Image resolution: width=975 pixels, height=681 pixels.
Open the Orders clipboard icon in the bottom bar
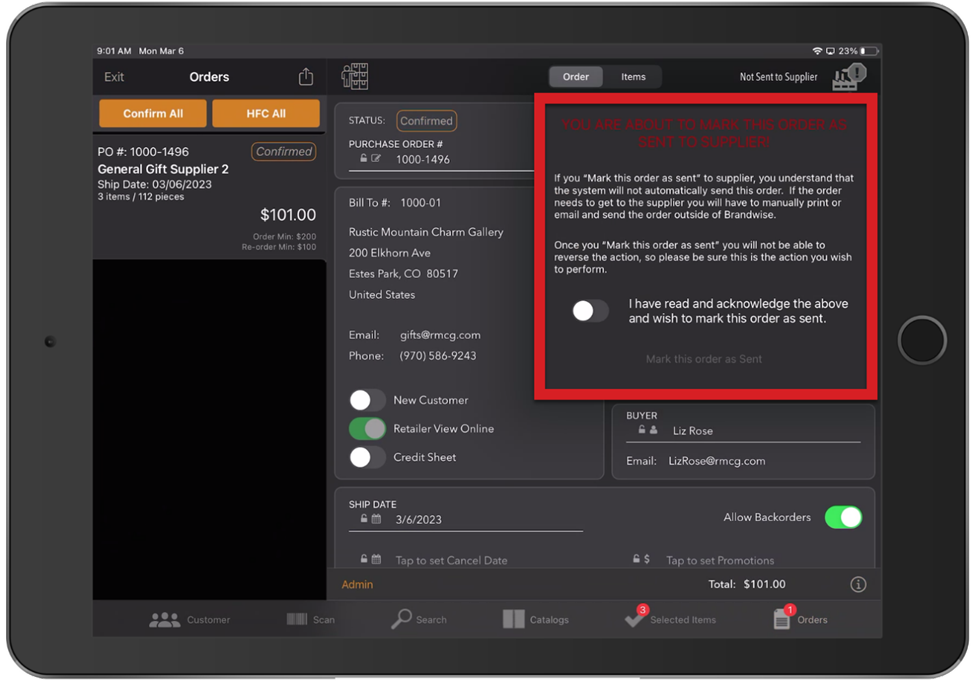(783, 617)
